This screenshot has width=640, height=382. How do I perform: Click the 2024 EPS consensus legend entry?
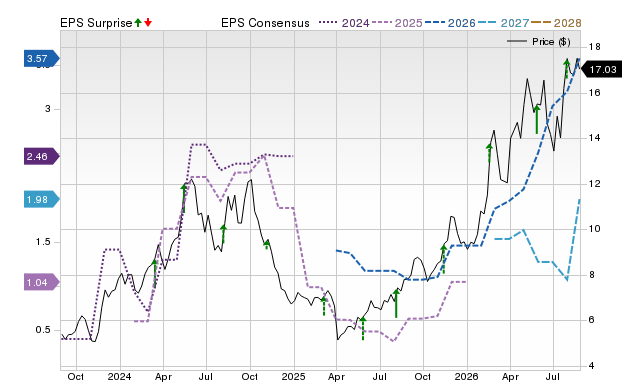point(344,23)
